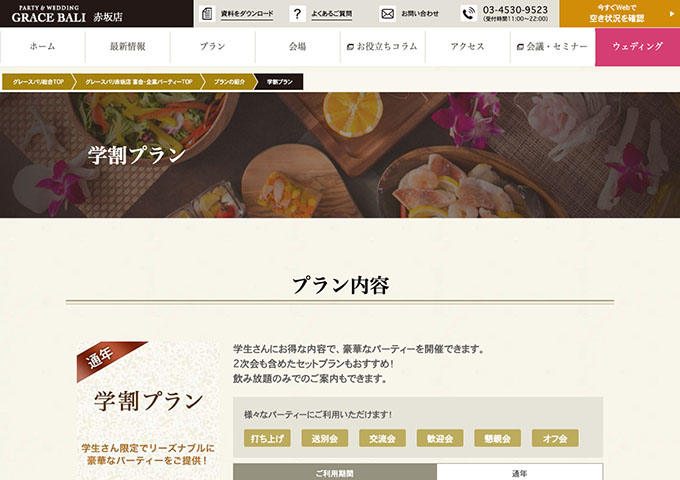This screenshot has height=480, width=680.
Task: Click the GRACE BALI 赤坂店 logo
Action: pyautogui.click(x=67, y=14)
